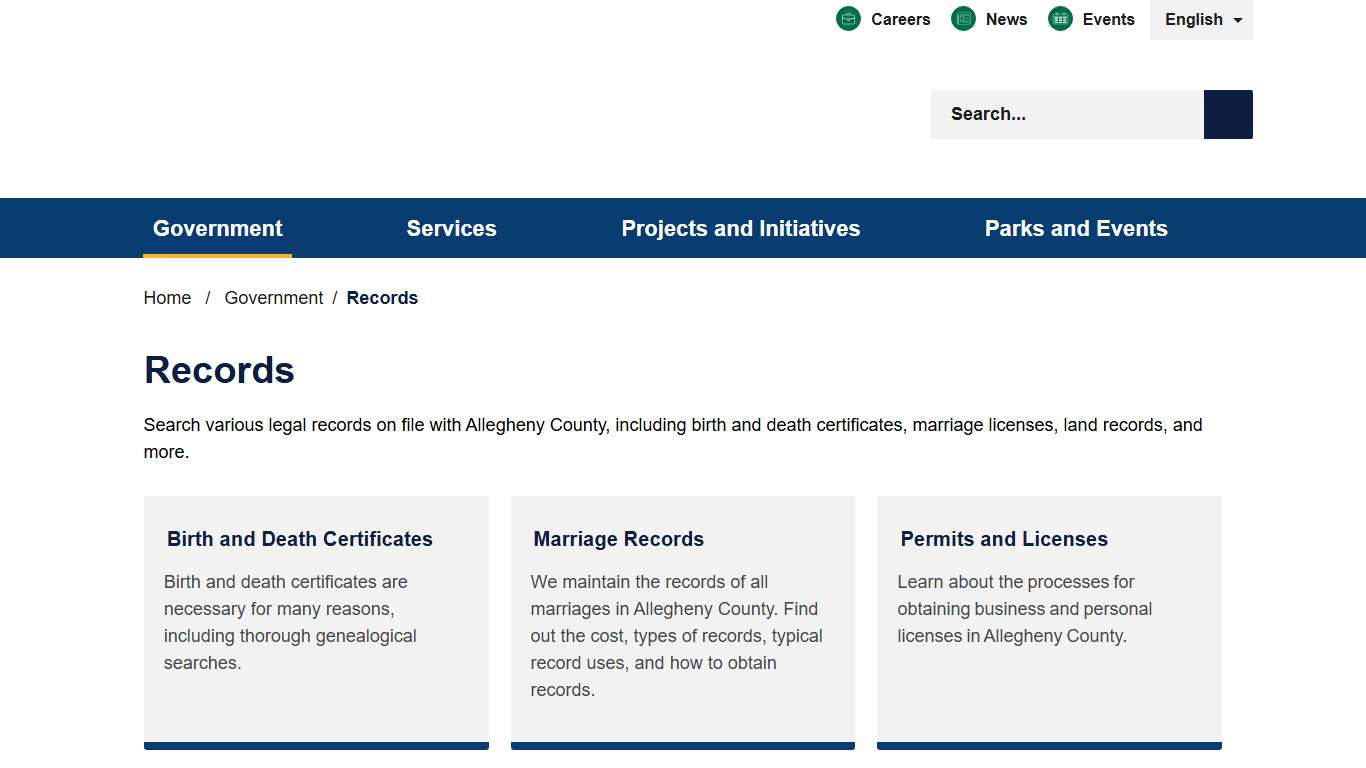Open the Marriage Records card
Screen dimensions: 1366x768
click(x=618, y=539)
